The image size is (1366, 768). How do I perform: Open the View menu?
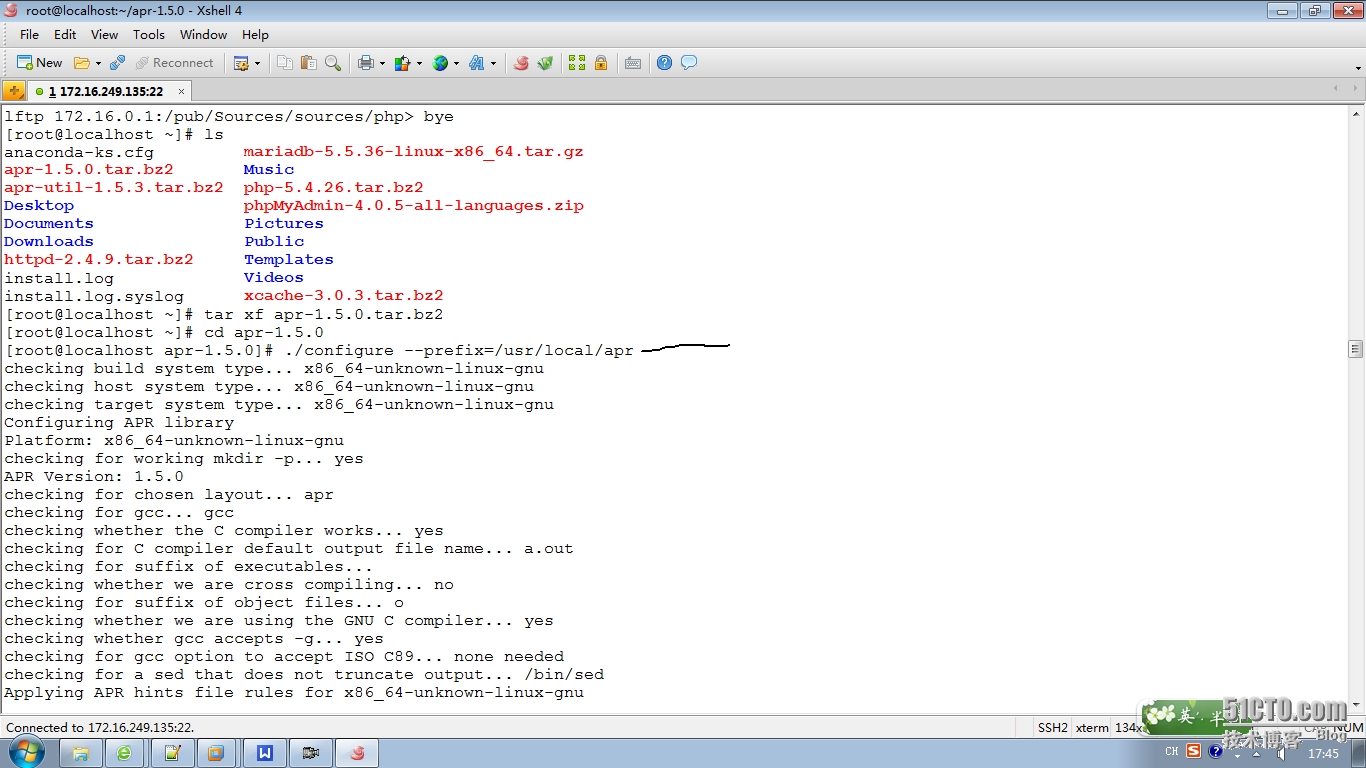click(105, 34)
